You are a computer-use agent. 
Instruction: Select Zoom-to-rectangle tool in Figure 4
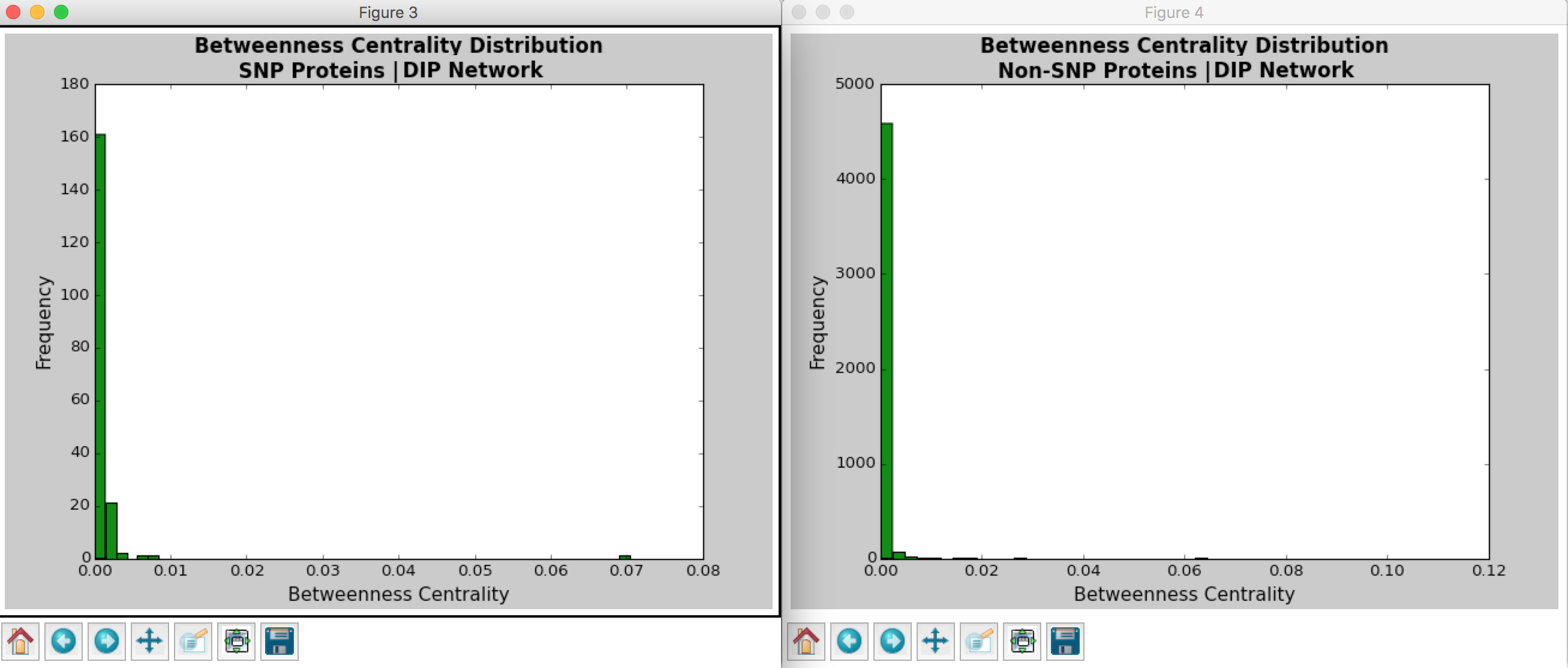tap(979, 641)
